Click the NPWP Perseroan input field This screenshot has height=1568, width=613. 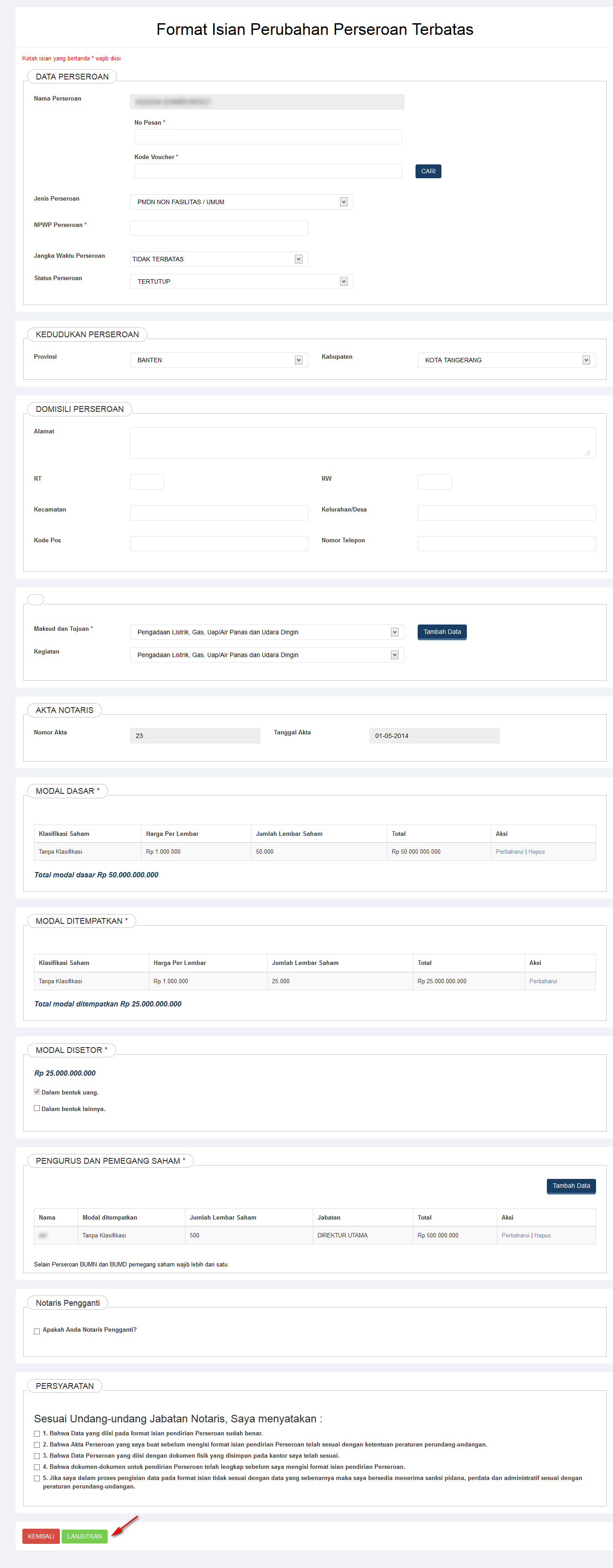(x=218, y=228)
